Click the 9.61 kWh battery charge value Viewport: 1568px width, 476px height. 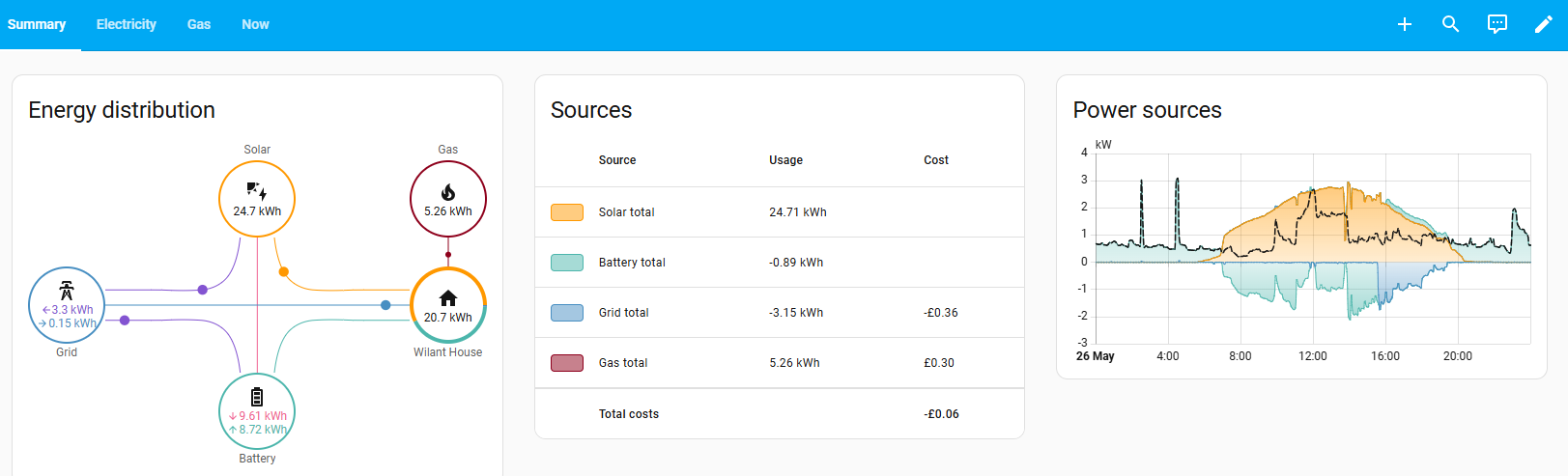[x=257, y=416]
